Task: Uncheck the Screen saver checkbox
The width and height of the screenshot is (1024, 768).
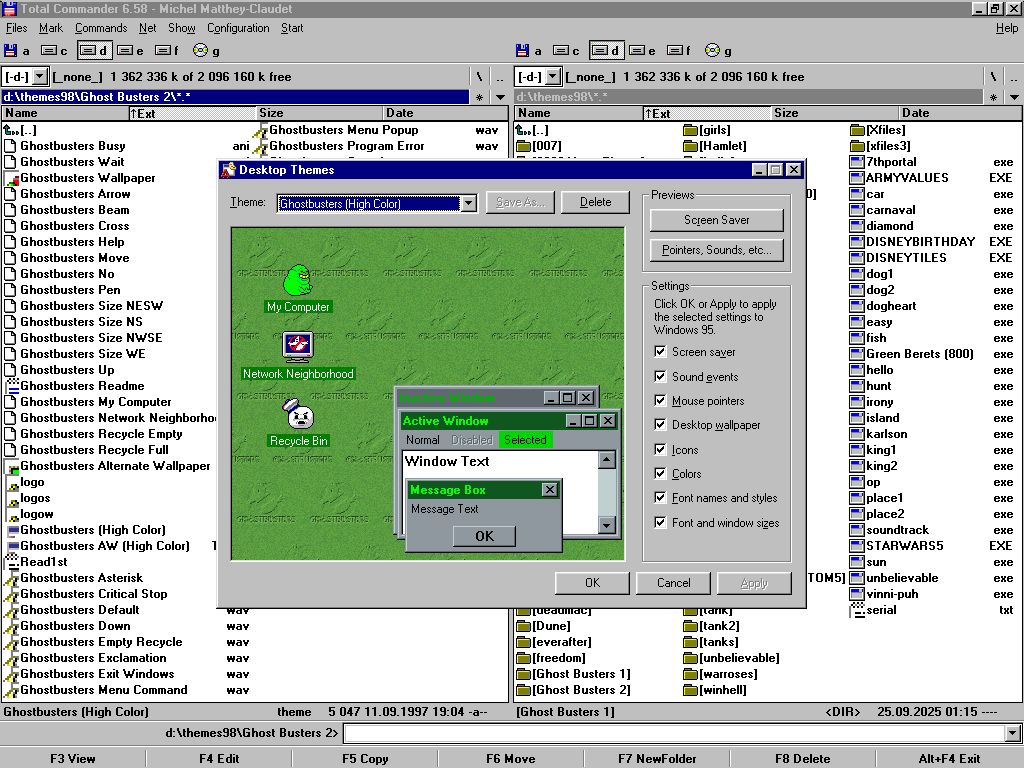Action: pyautogui.click(x=660, y=352)
